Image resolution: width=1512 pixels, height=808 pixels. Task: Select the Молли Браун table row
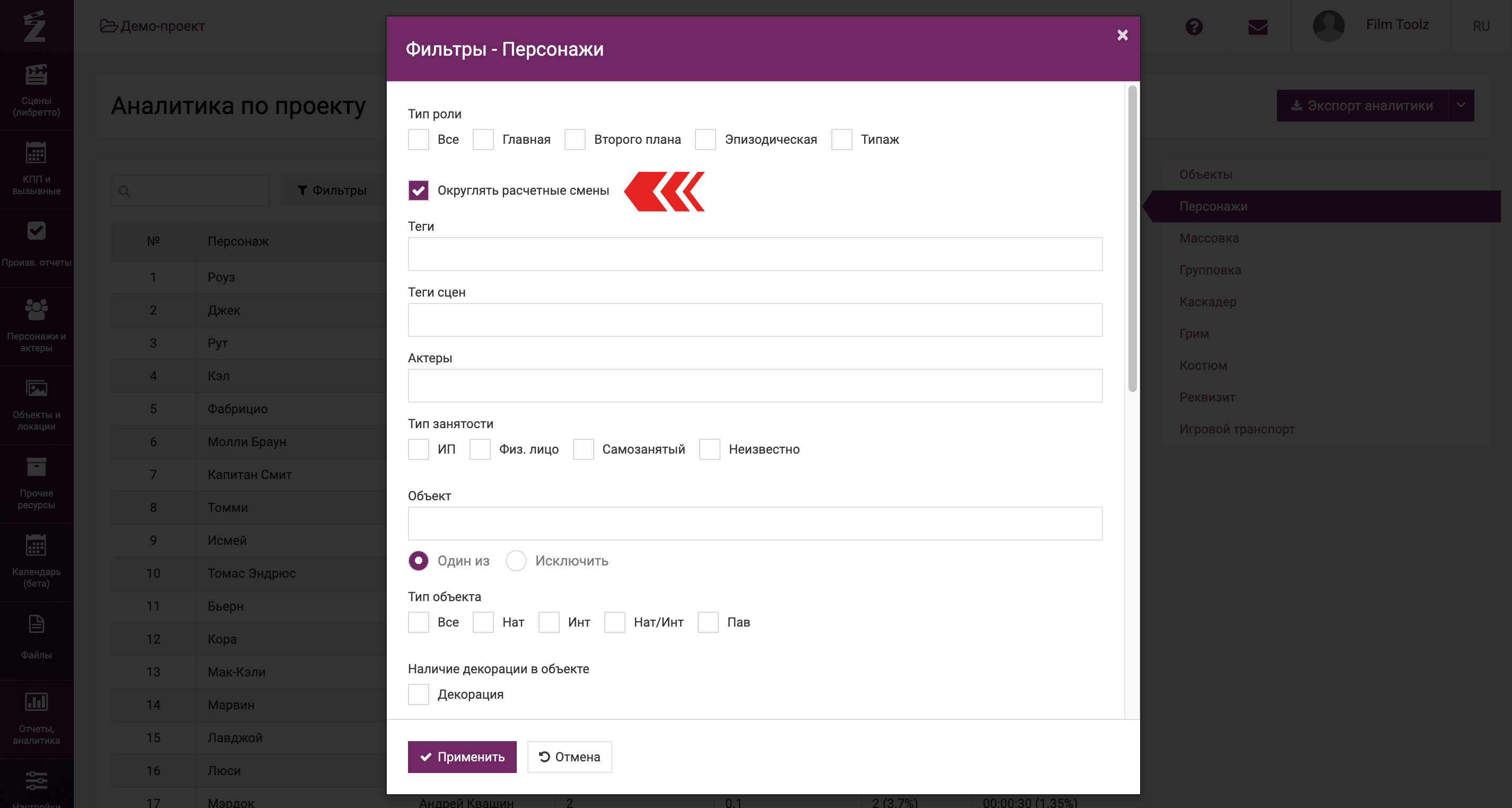point(248,442)
